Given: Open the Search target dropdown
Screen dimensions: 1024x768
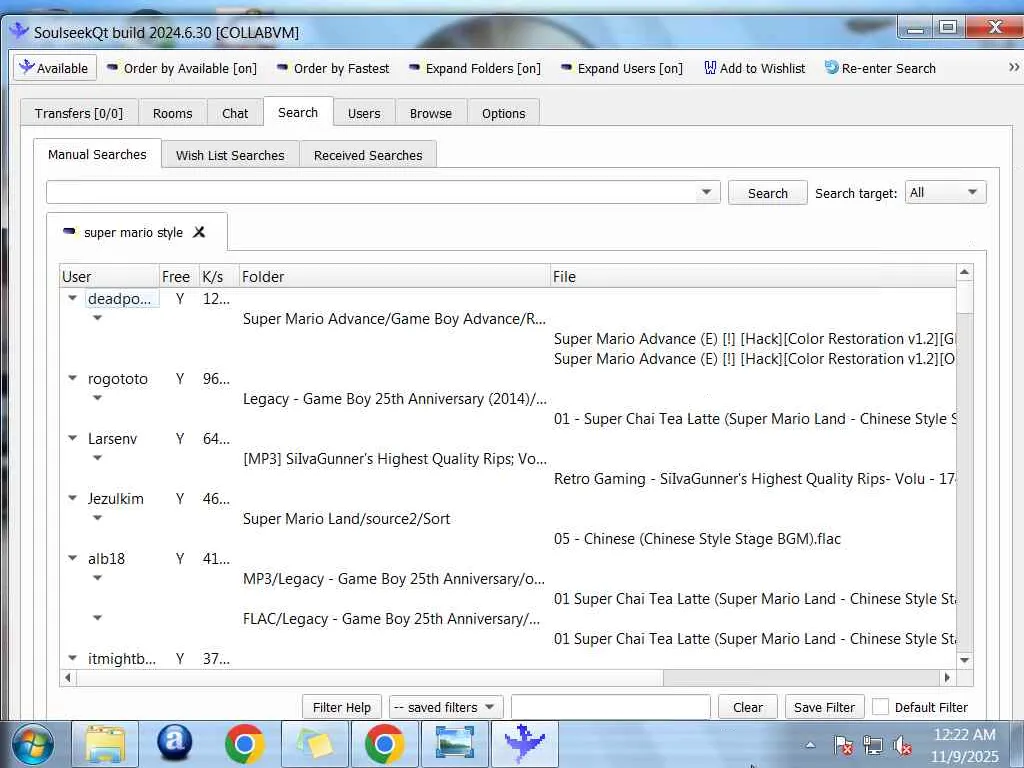Looking at the screenshot, I should coord(945,193).
